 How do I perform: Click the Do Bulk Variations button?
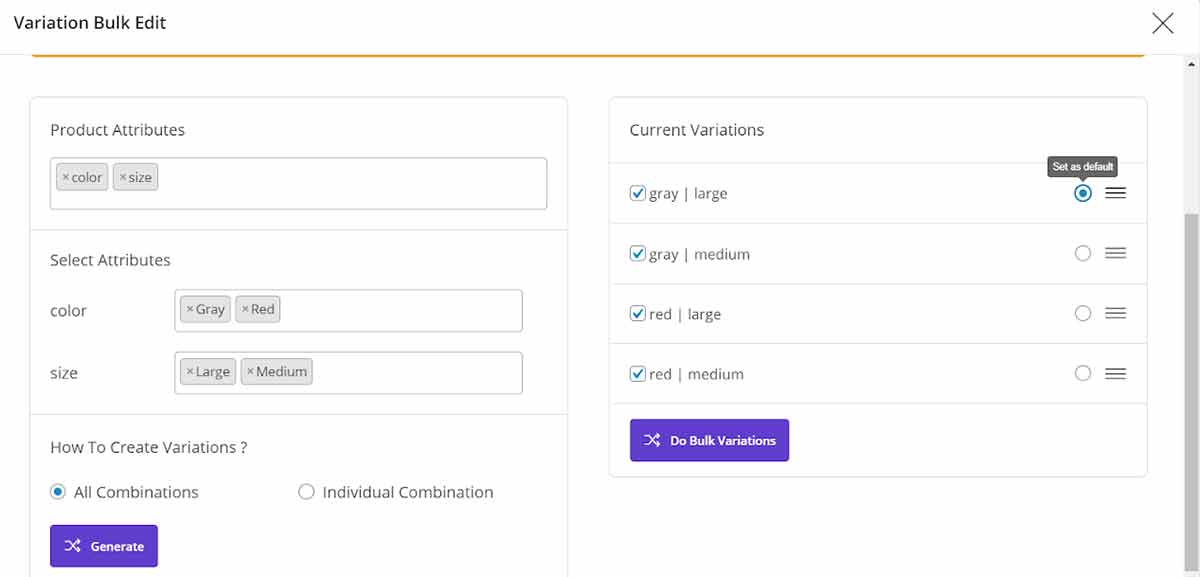coord(709,440)
